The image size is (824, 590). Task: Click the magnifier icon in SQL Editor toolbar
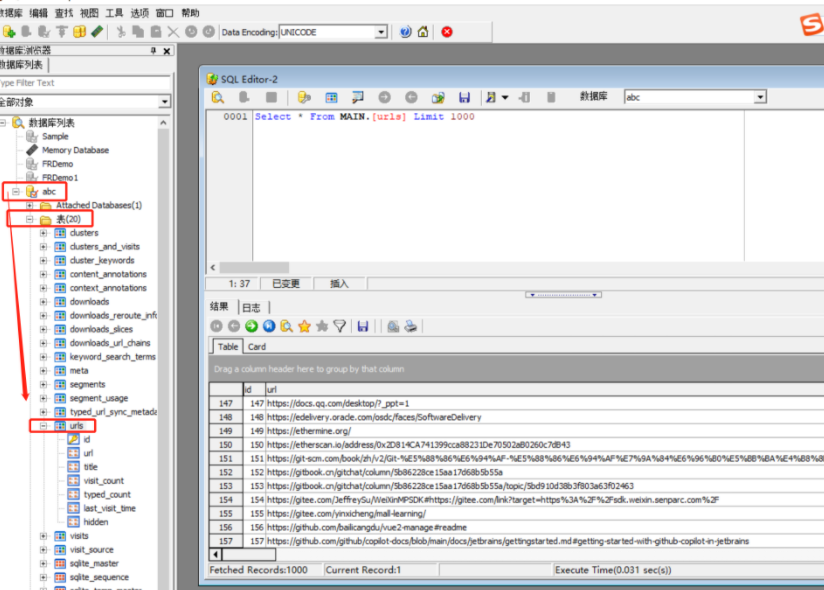[x=218, y=97]
